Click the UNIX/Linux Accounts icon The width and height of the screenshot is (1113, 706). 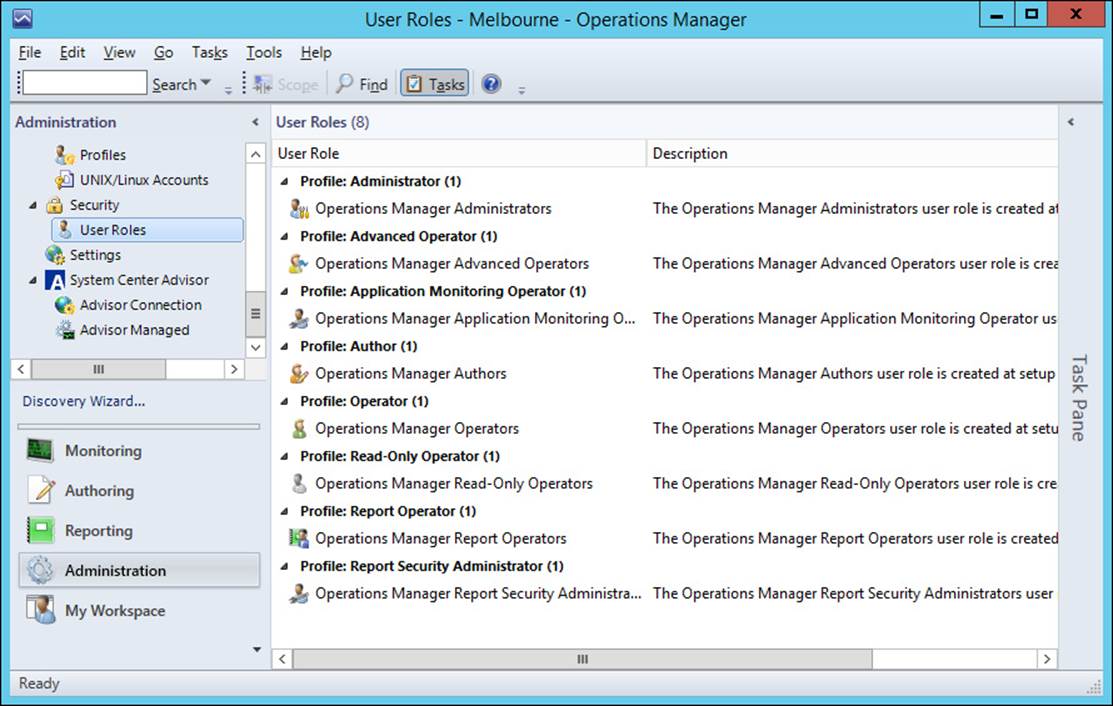tap(65, 180)
